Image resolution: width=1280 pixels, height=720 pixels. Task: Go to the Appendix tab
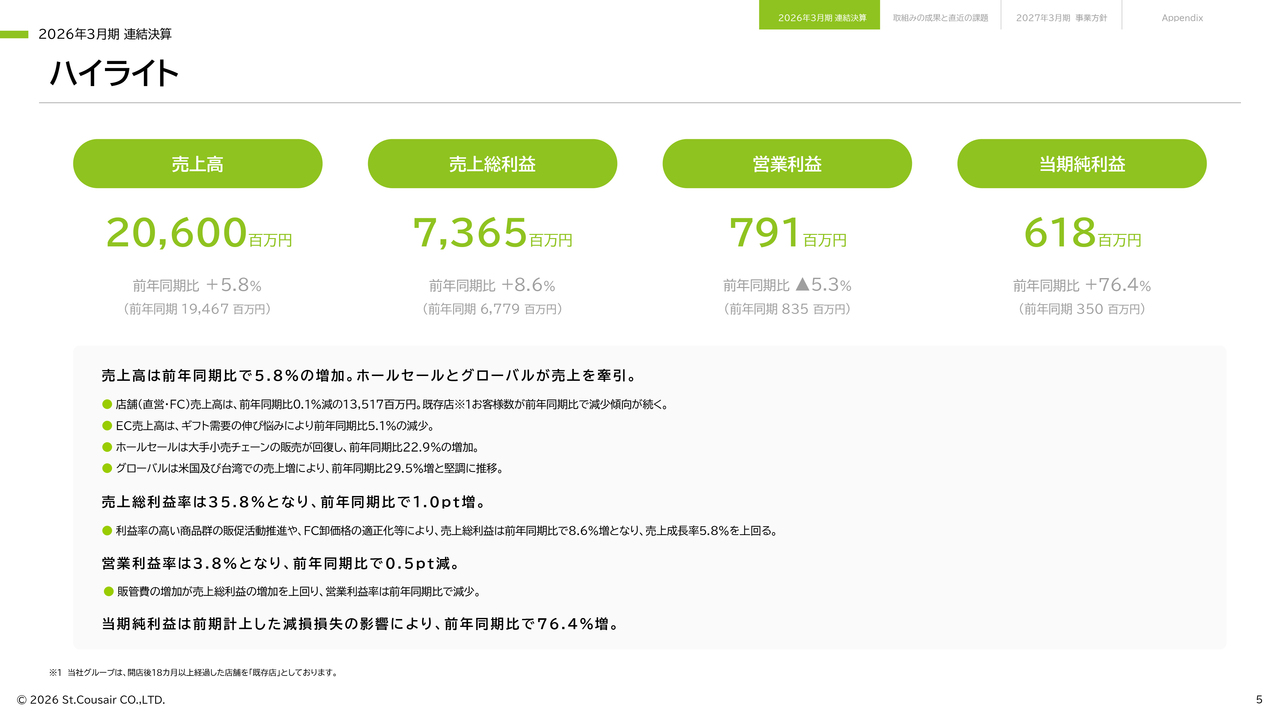[1182, 18]
